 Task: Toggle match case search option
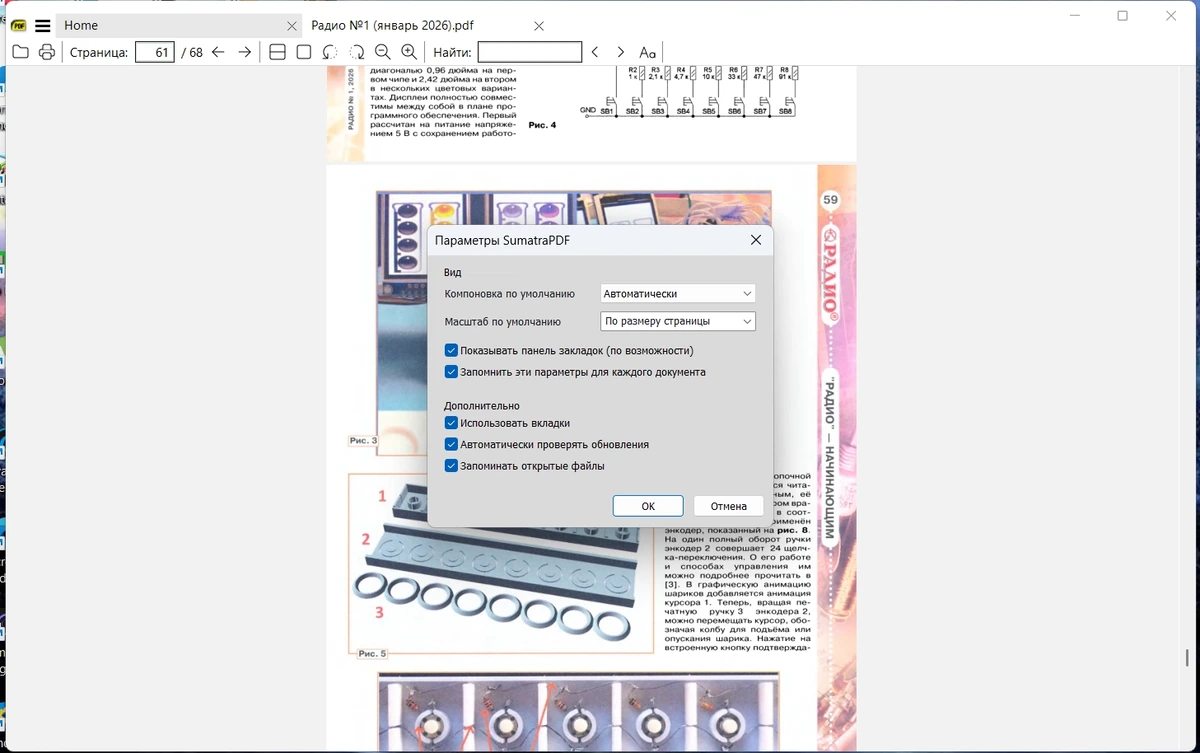[648, 52]
